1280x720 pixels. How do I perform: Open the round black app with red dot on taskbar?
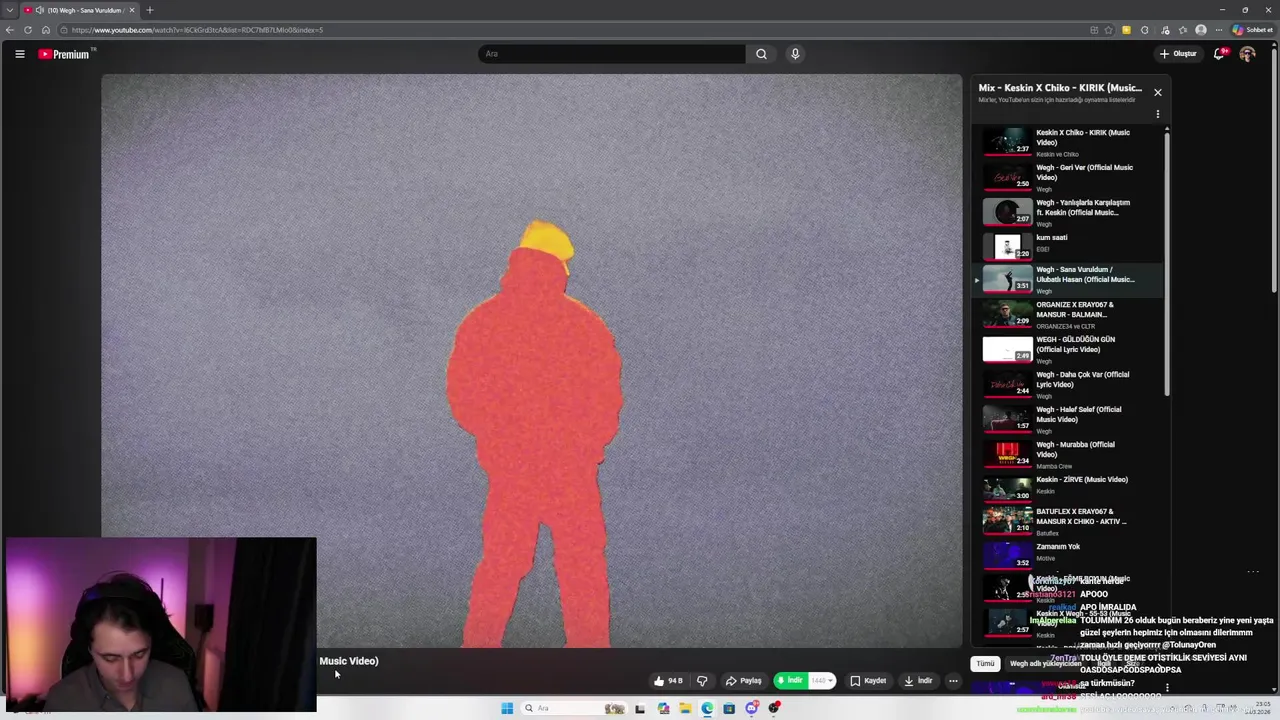click(774, 708)
